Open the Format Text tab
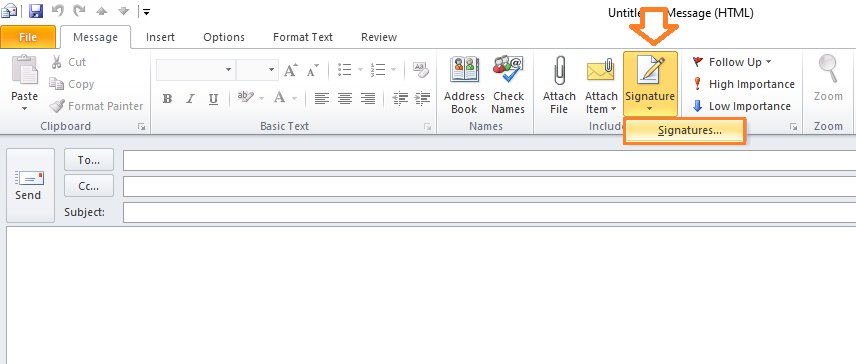The height and width of the screenshot is (364, 856). coord(303,37)
